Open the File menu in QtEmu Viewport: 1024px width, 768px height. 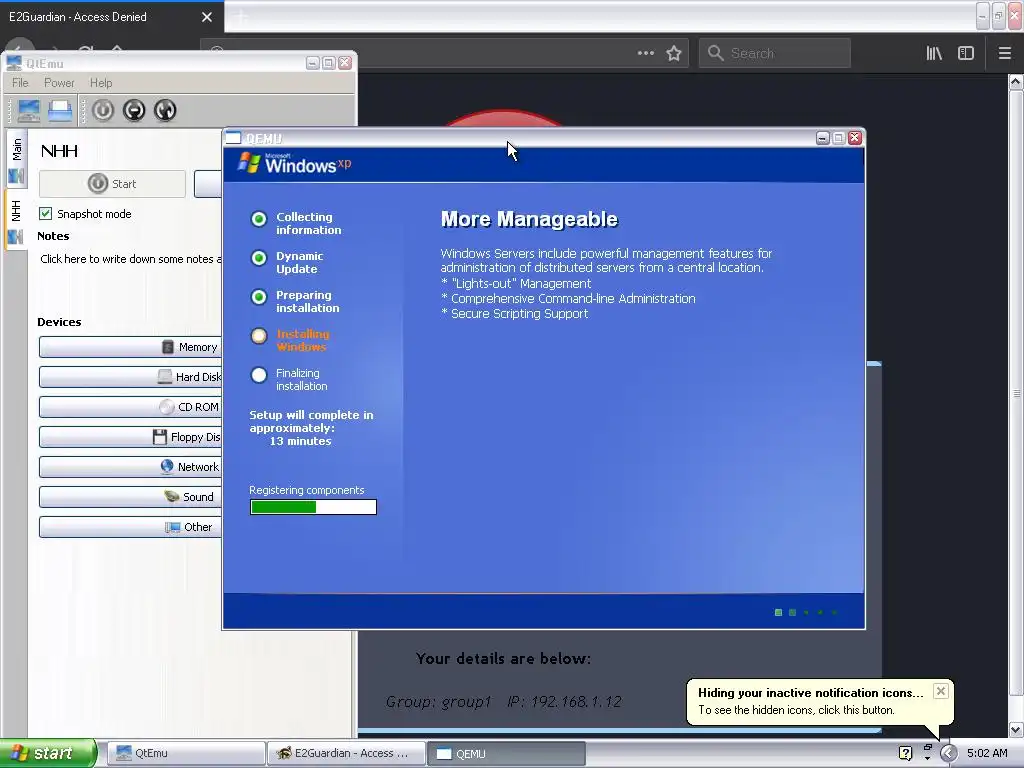20,83
